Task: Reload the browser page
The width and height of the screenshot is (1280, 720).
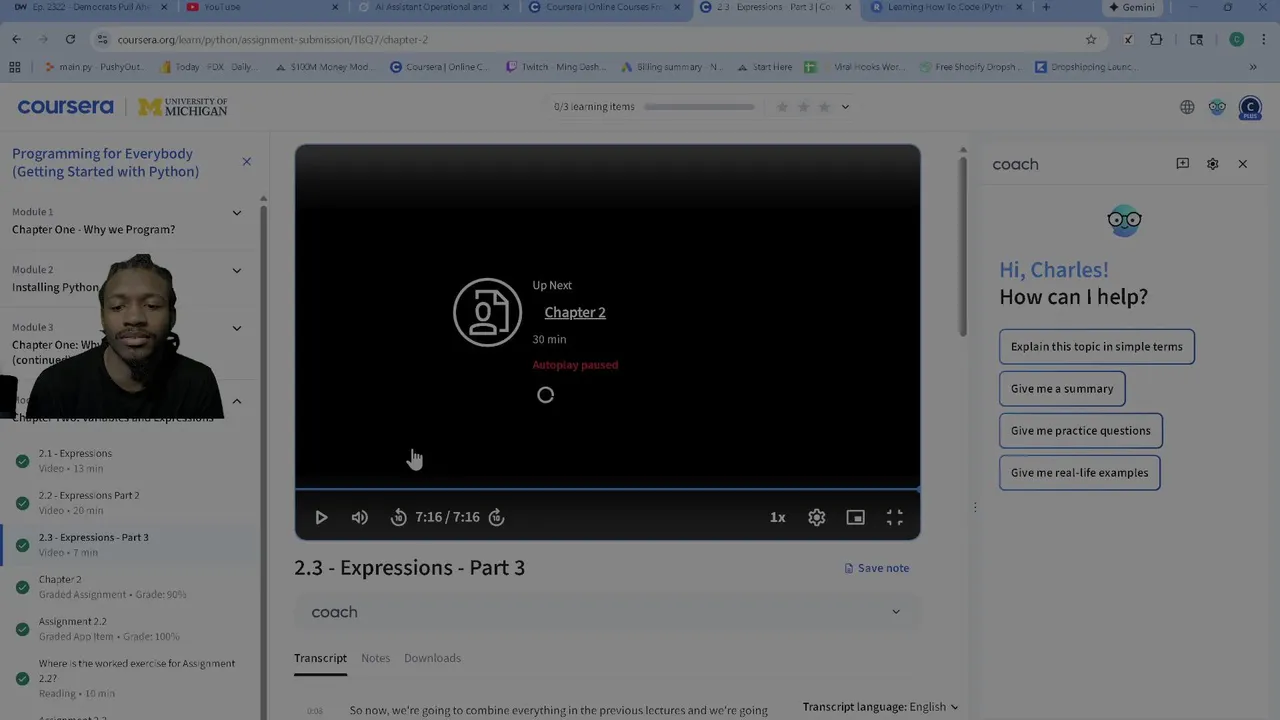Action: click(x=70, y=39)
